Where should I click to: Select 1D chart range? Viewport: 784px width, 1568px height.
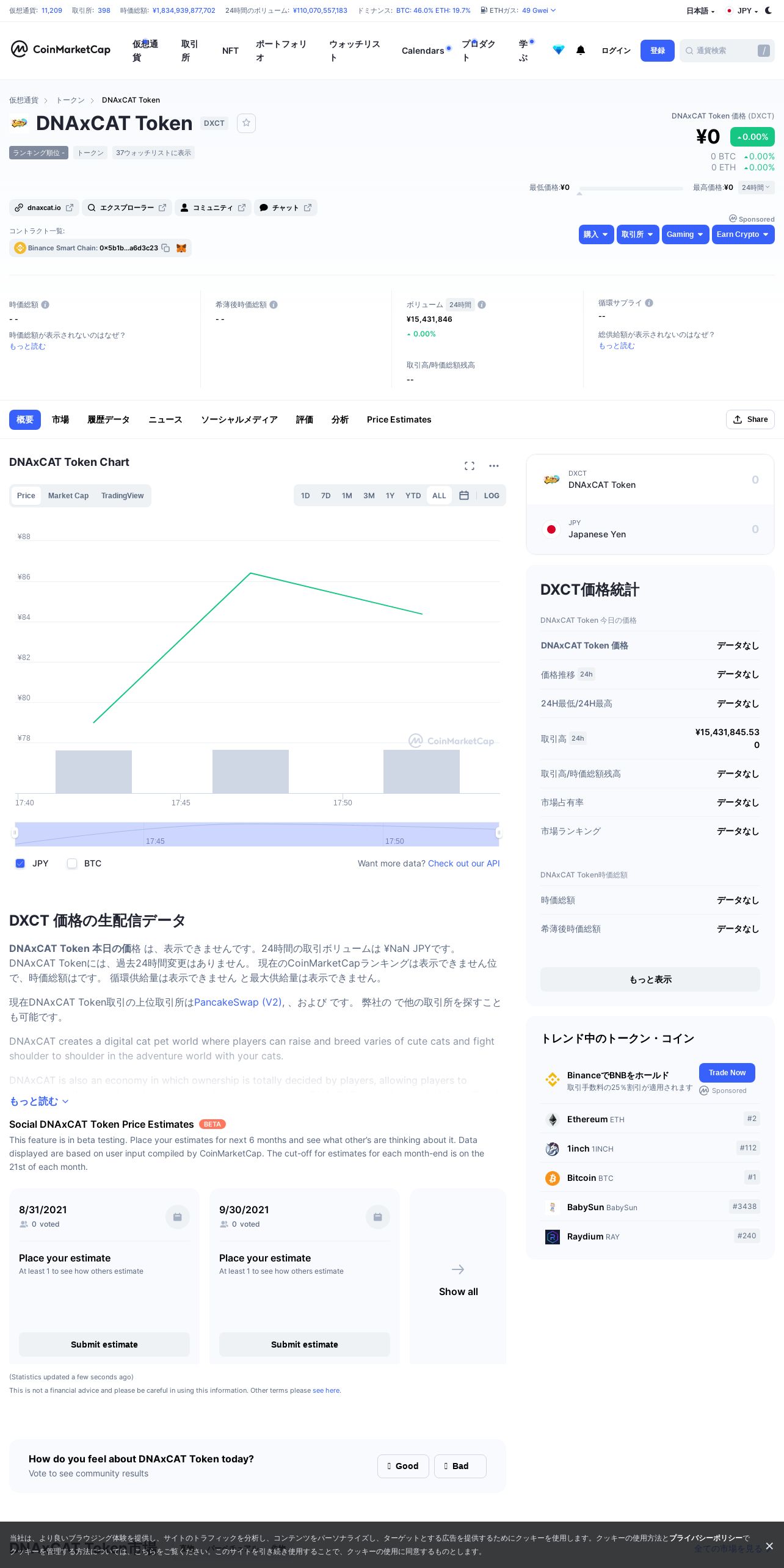tap(305, 496)
